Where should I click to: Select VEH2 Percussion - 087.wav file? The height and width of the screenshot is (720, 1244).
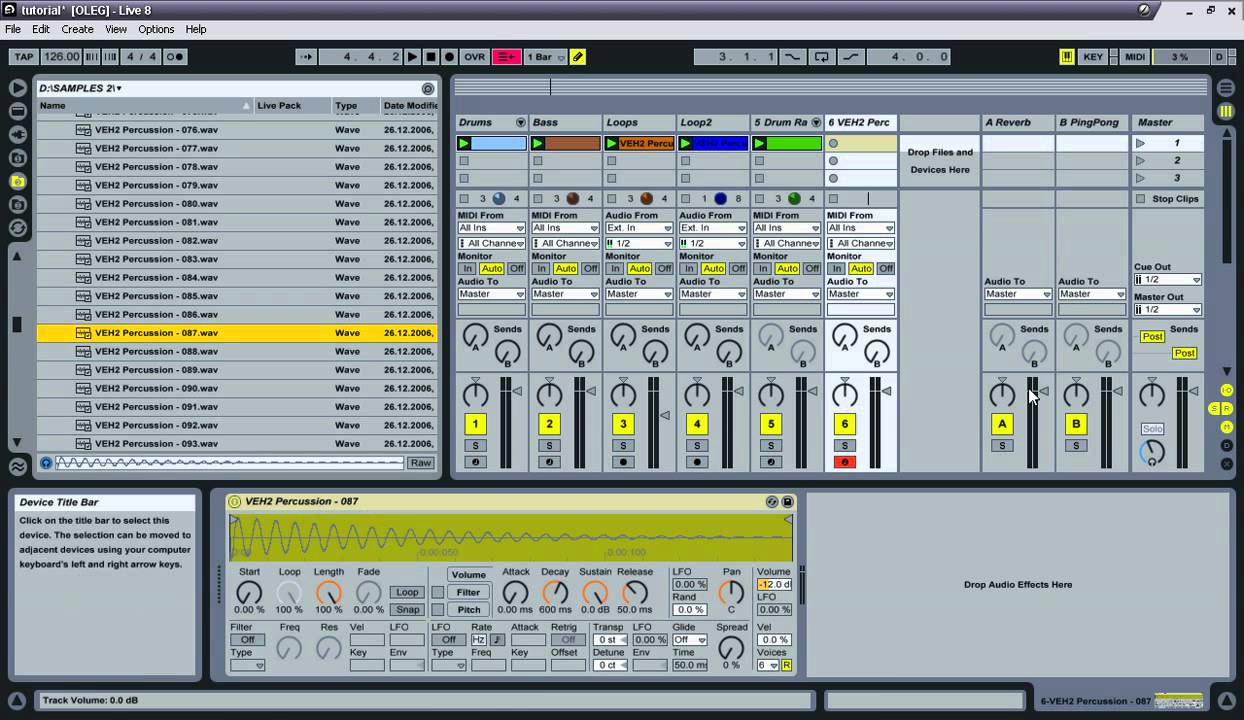point(237,333)
